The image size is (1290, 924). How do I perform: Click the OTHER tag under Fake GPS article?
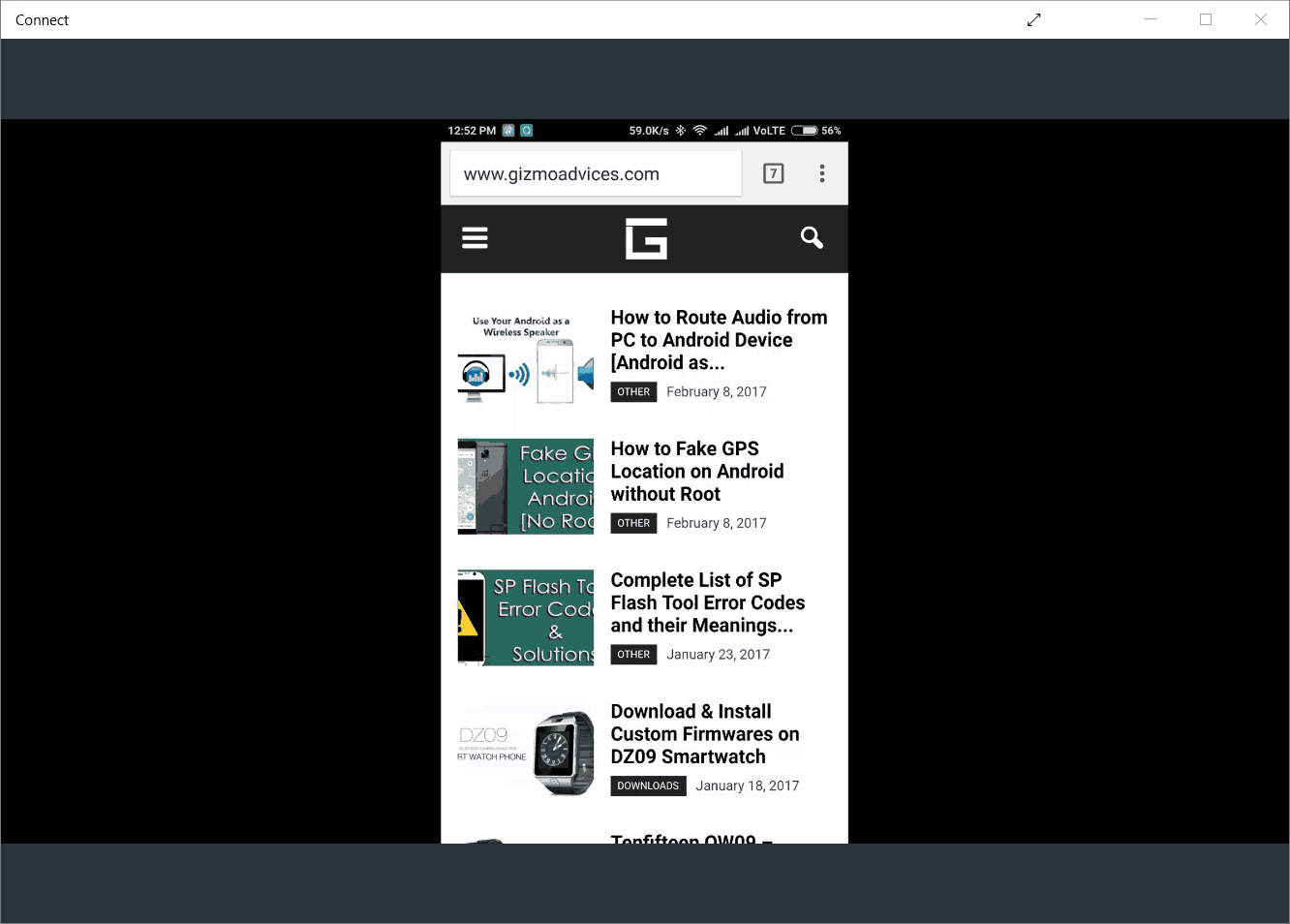pyautogui.click(x=633, y=523)
